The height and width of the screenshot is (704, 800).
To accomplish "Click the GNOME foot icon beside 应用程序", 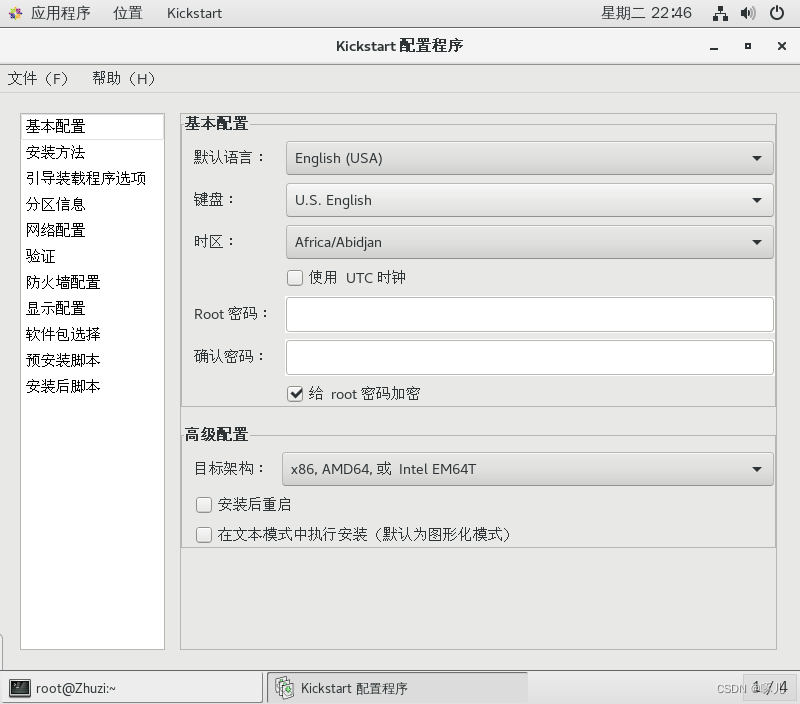I will 15,13.
